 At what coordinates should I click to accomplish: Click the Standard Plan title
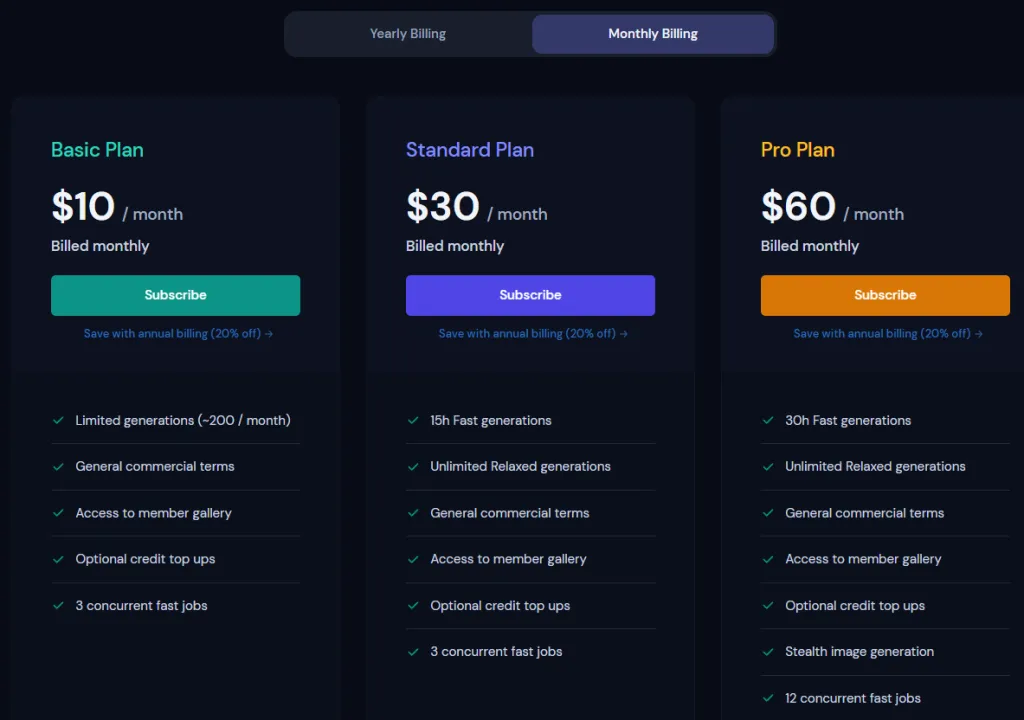pyautogui.click(x=470, y=150)
